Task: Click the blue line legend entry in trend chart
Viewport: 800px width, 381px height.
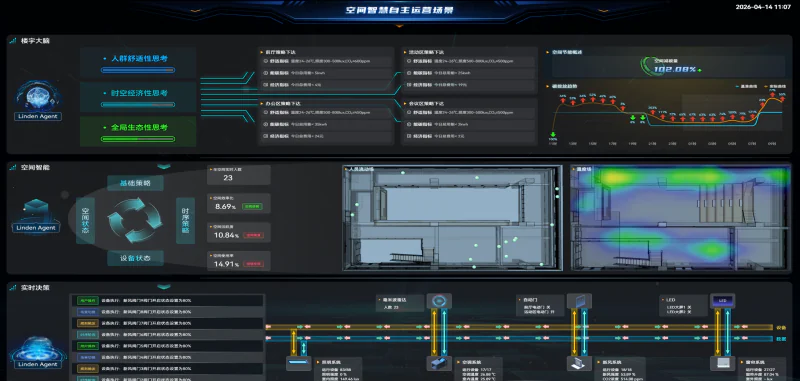Action: click(x=747, y=87)
